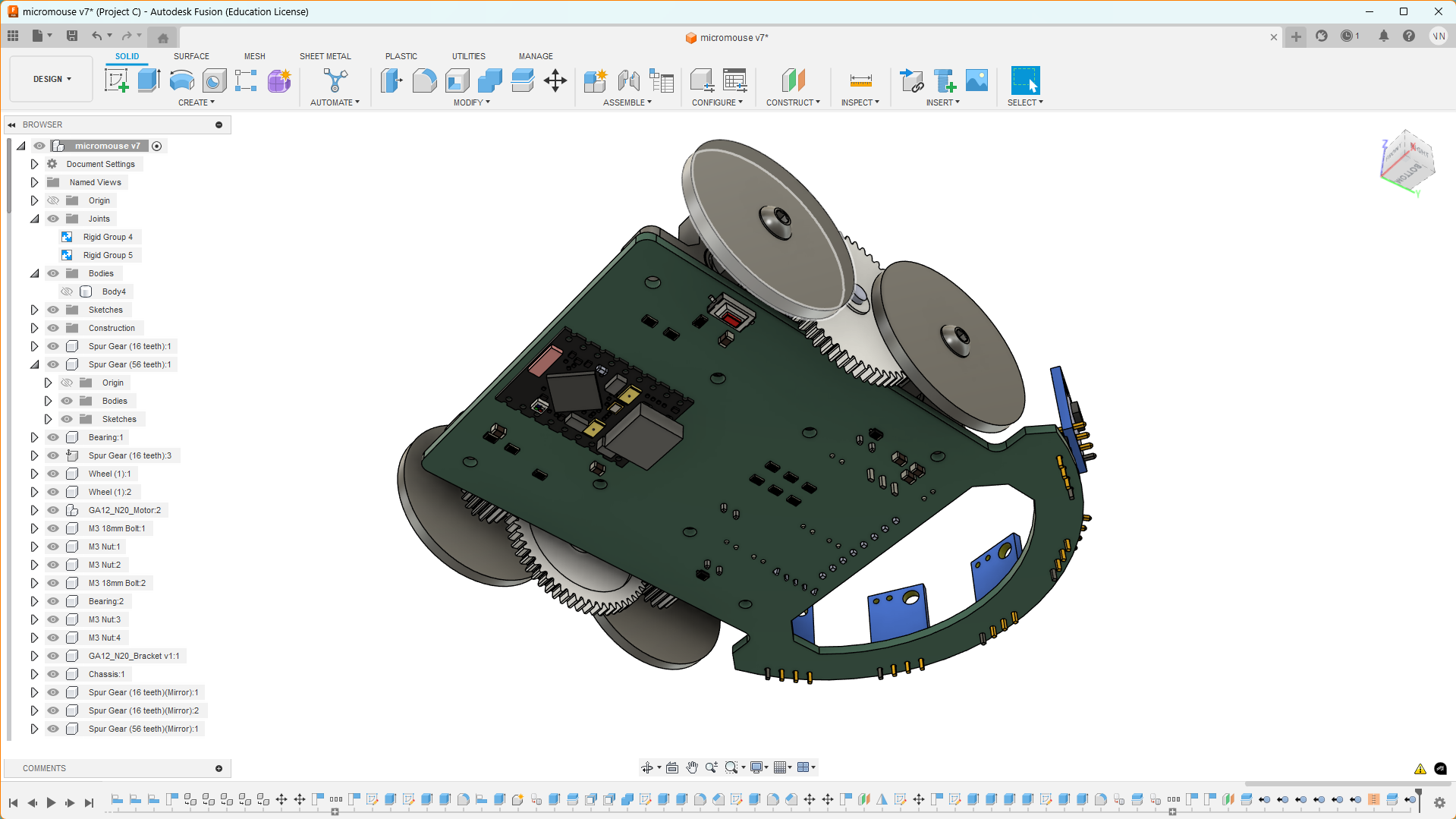Screen dimensions: 1456x819
Task: Select the Revolve tool icon
Action: click(181, 80)
